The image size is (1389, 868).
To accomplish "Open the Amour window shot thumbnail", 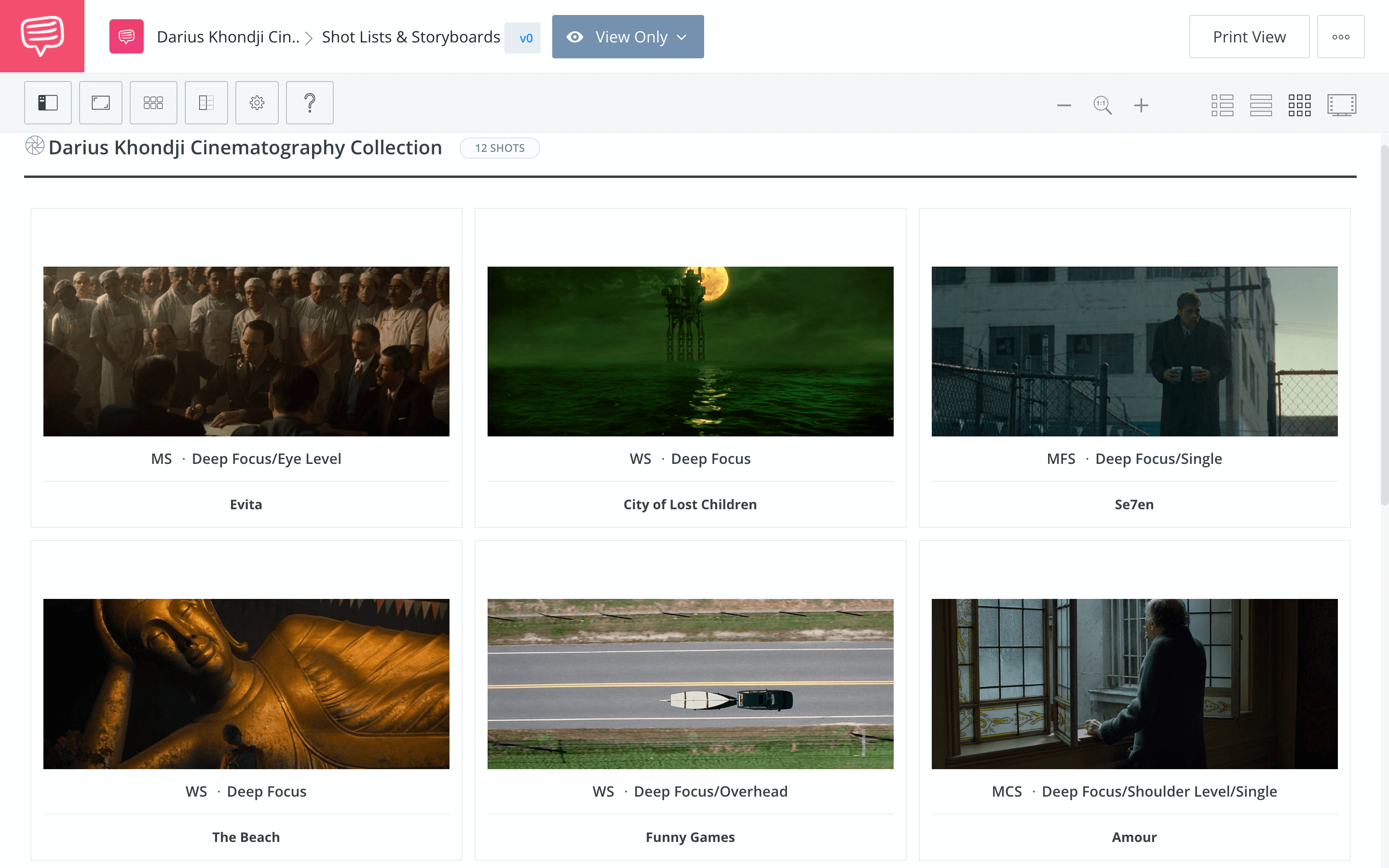I will [1134, 684].
